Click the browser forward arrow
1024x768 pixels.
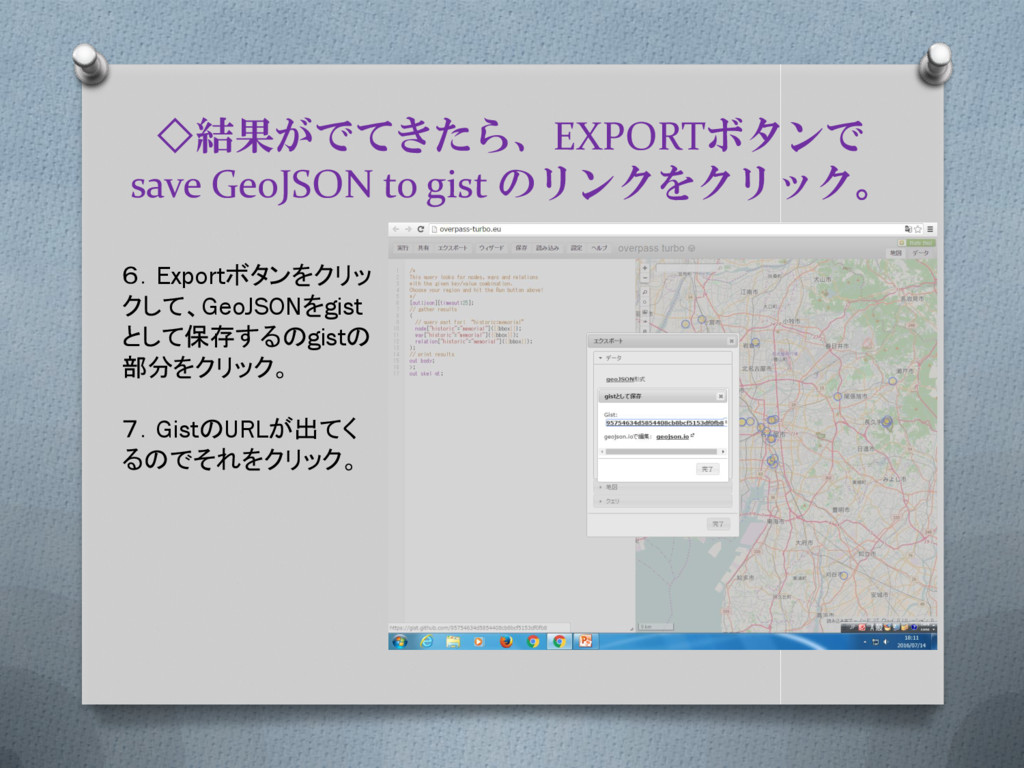(408, 229)
